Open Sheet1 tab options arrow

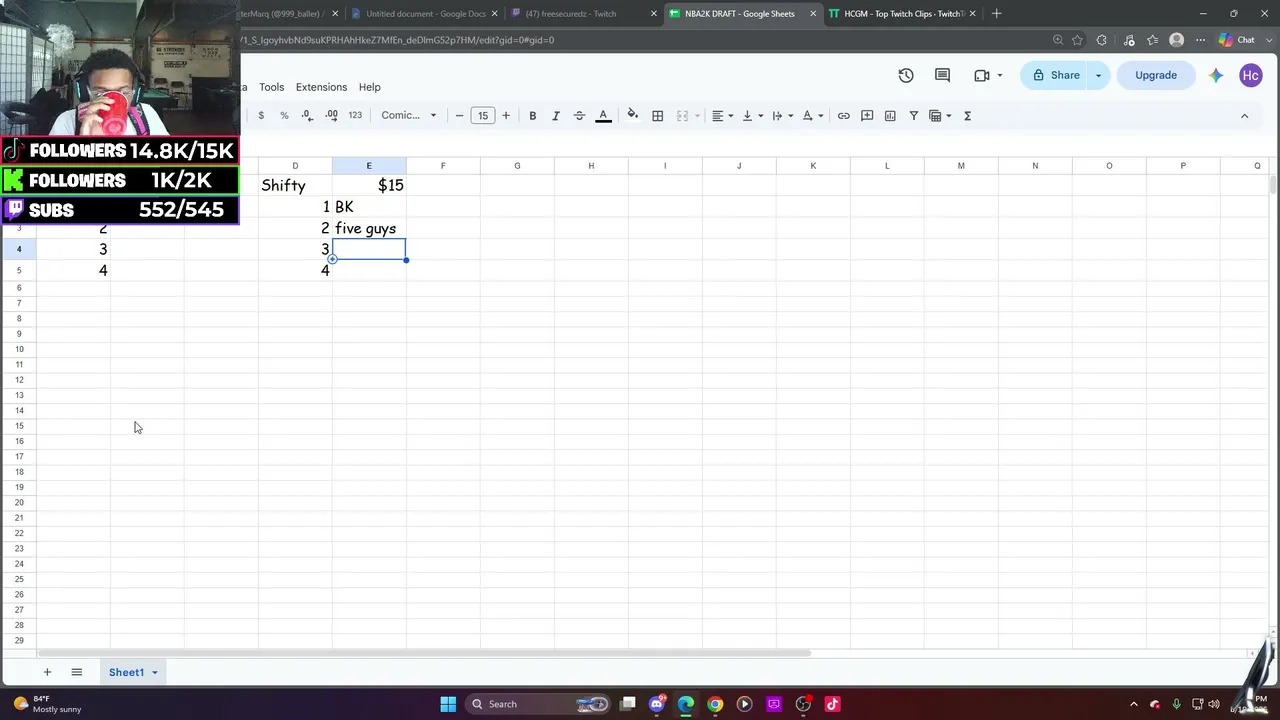tap(154, 673)
